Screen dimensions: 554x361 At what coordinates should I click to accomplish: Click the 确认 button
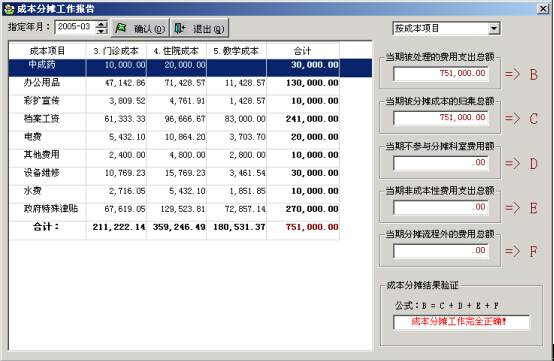coord(140,28)
